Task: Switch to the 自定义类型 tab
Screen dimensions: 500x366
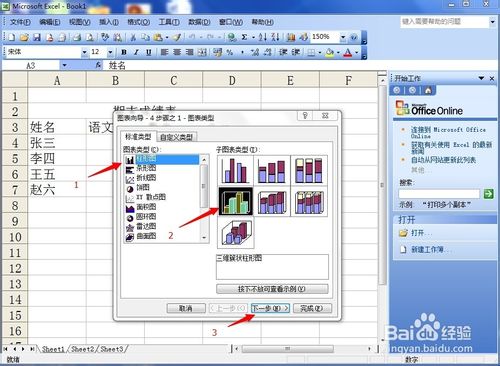Action: pyautogui.click(x=176, y=137)
